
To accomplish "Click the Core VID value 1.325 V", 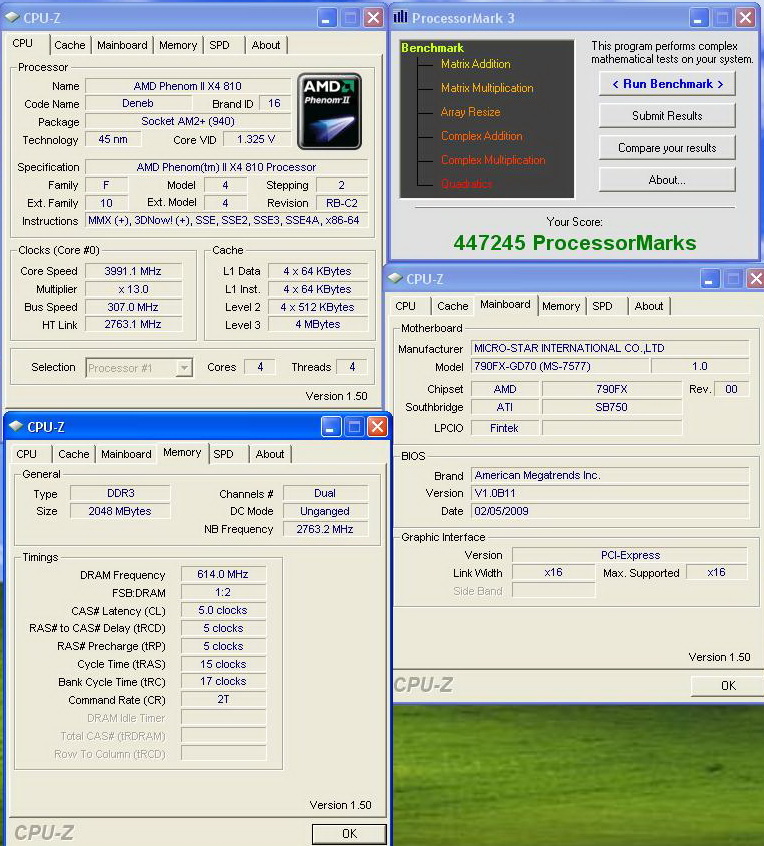I will [256, 139].
